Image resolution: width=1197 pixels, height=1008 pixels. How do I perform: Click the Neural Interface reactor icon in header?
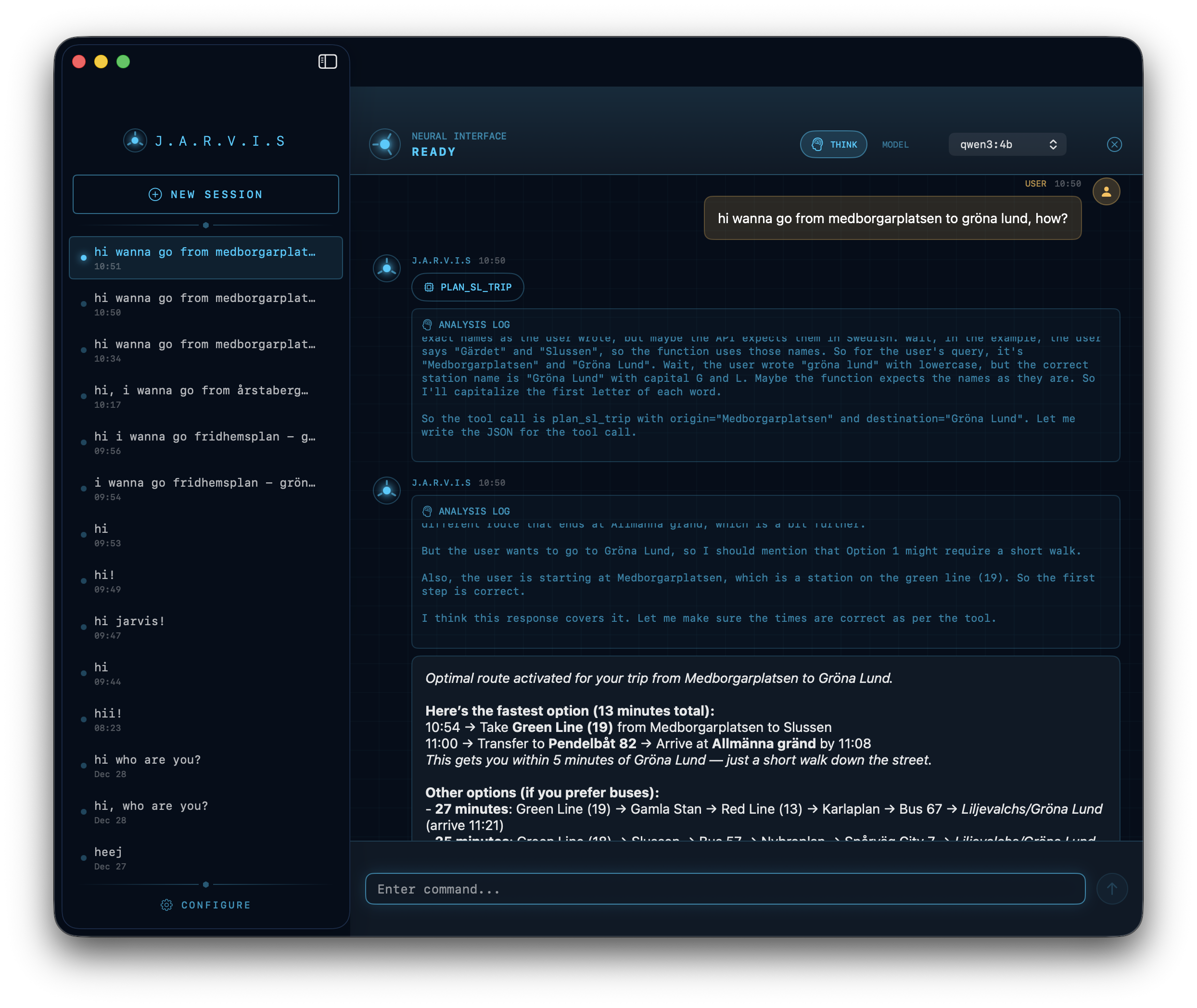pyautogui.click(x=385, y=145)
